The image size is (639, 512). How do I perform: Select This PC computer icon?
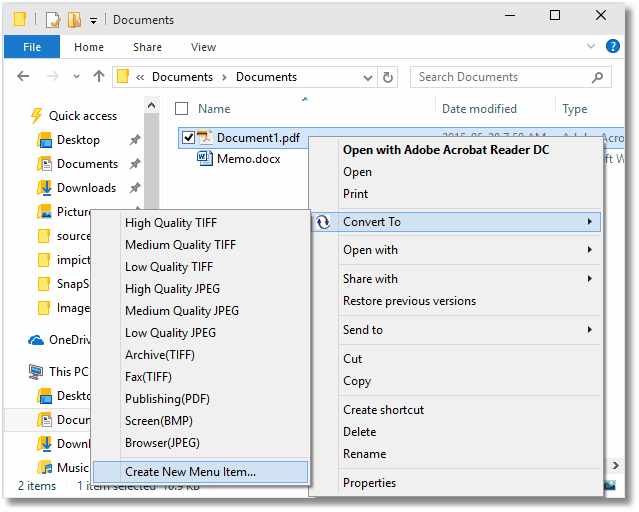(36, 372)
